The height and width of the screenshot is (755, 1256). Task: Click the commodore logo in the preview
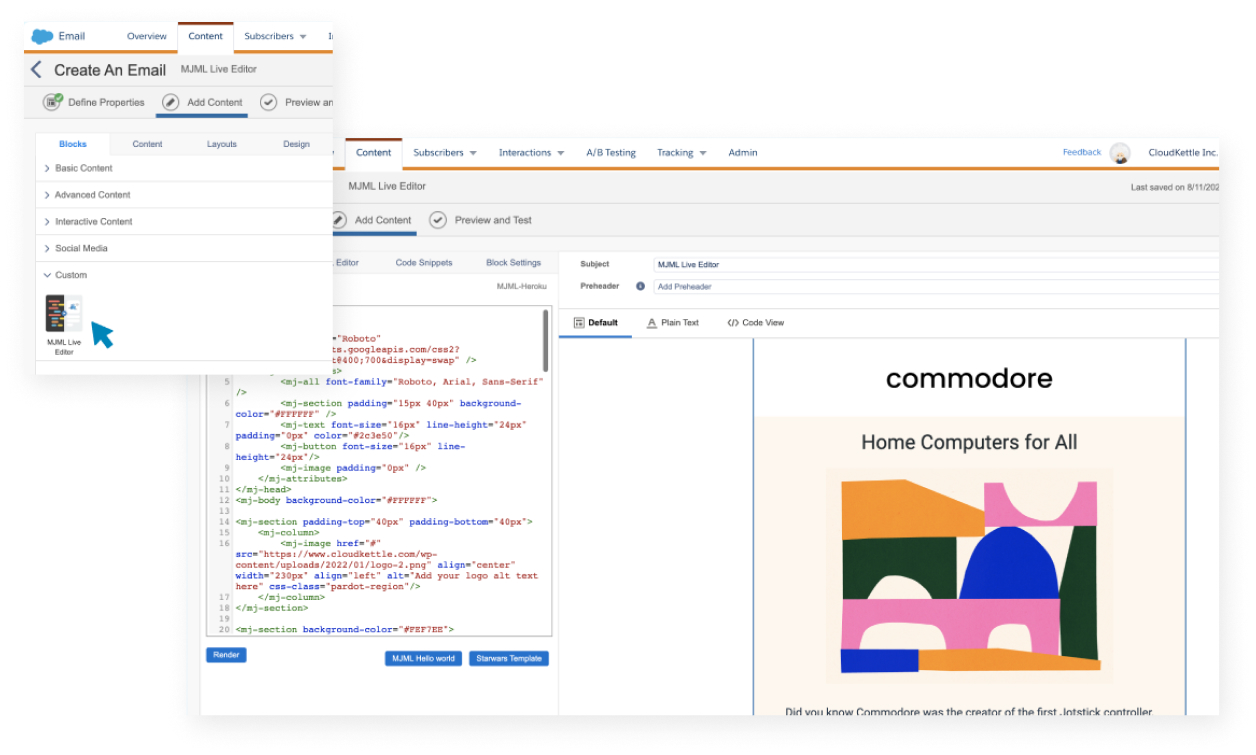click(x=969, y=378)
